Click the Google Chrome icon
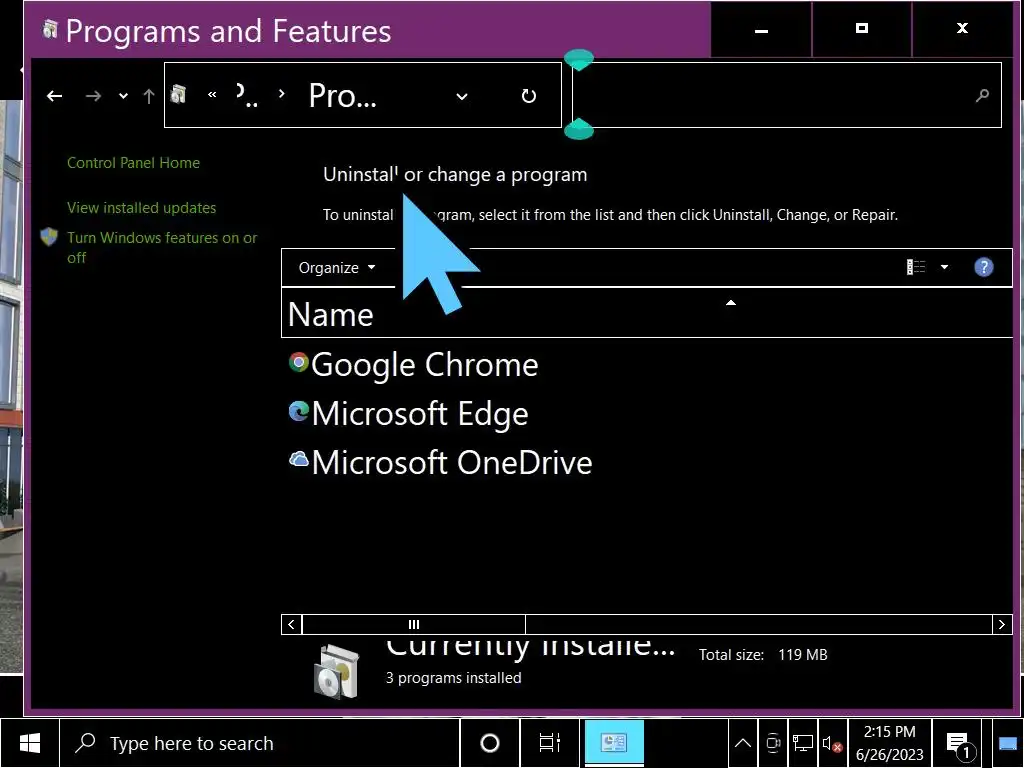1024x768 pixels. pyautogui.click(x=298, y=362)
